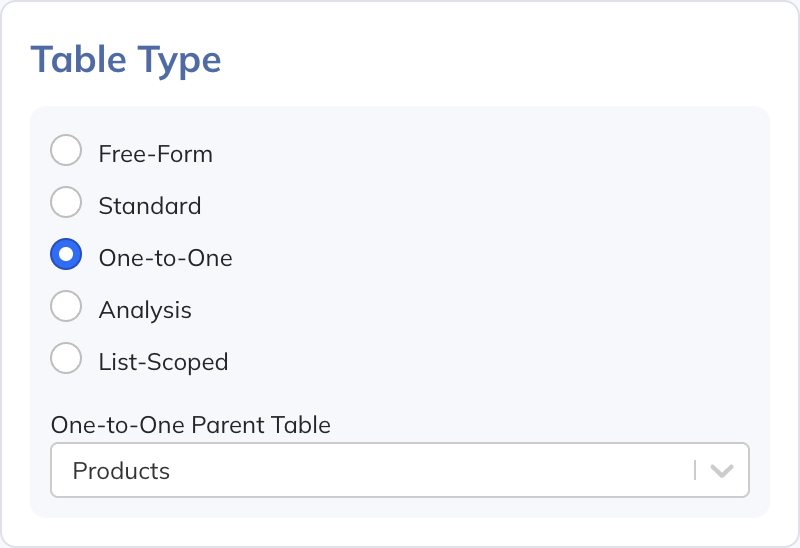Click the "Standard" label text
The image size is (800, 548).
pos(149,206)
